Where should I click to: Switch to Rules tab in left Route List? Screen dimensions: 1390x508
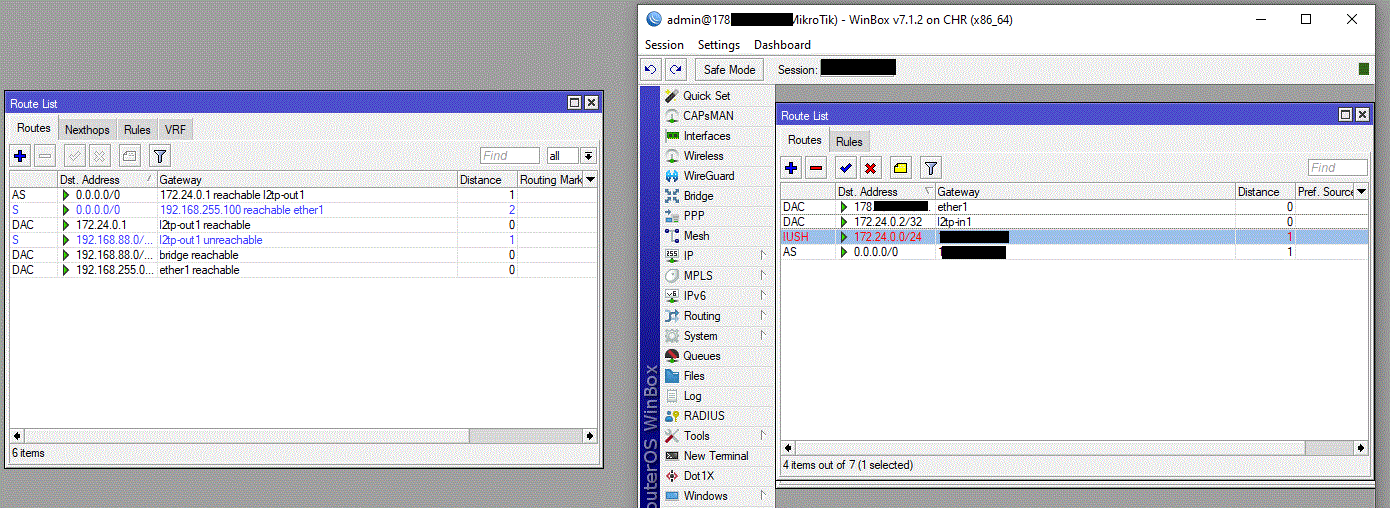pos(137,130)
